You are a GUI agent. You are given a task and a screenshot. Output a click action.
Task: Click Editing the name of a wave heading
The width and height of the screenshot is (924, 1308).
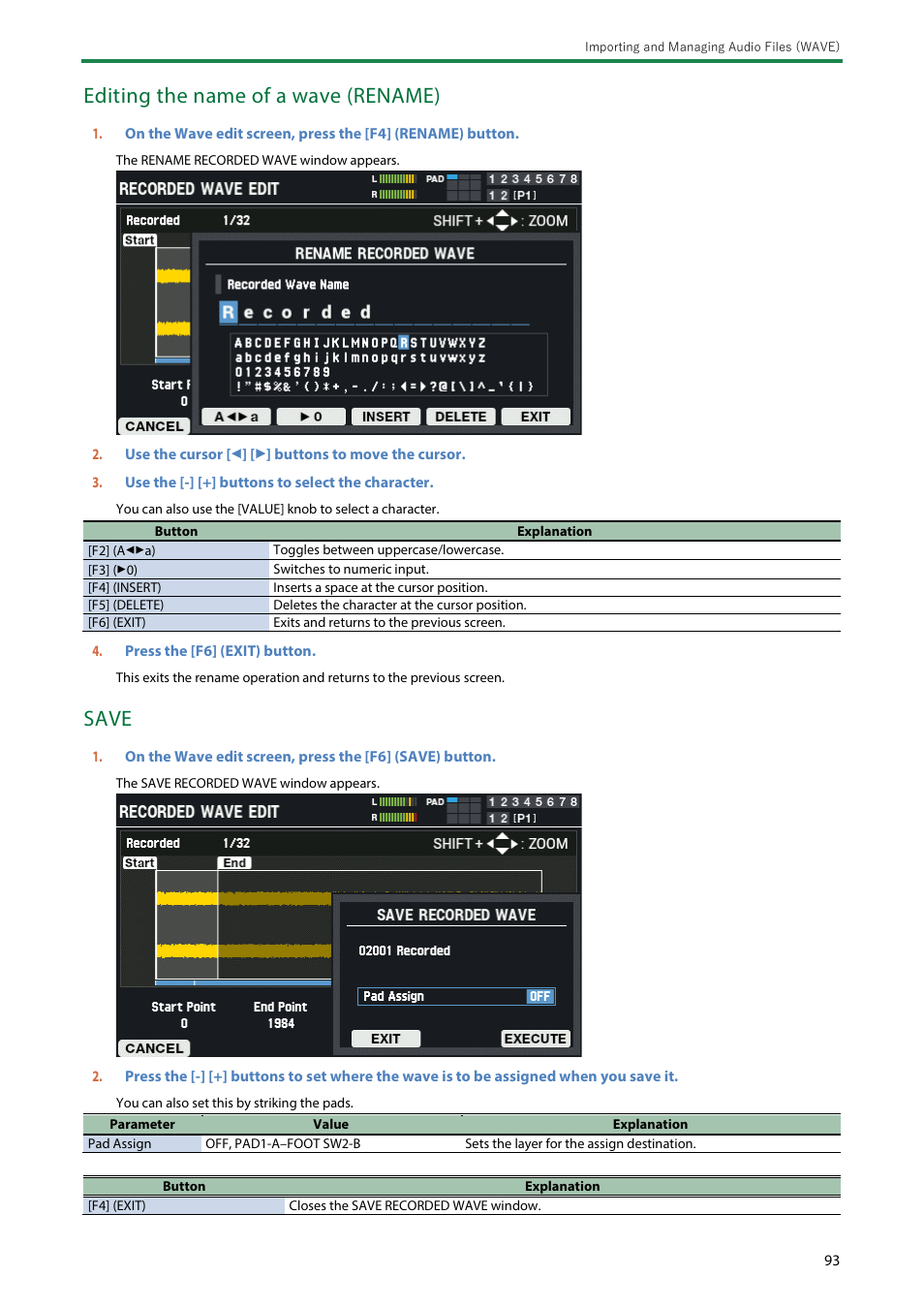coord(262,96)
